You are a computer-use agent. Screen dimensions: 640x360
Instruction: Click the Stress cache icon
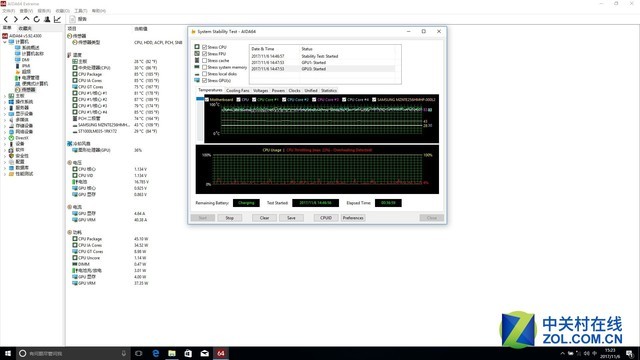[x=197, y=60]
